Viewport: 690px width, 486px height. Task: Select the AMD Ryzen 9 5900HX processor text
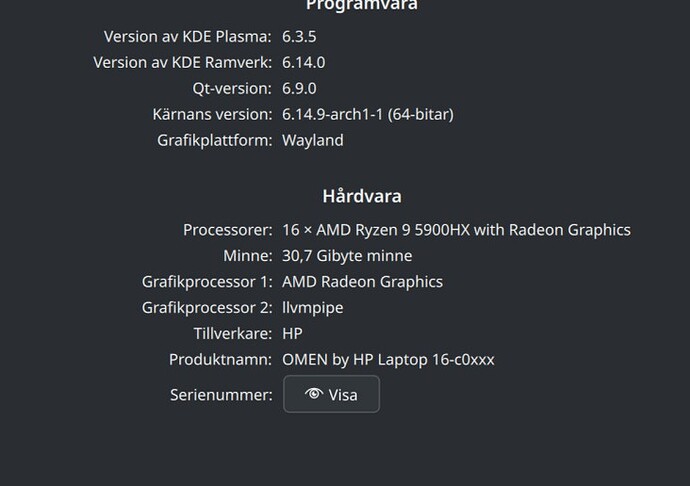(456, 230)
